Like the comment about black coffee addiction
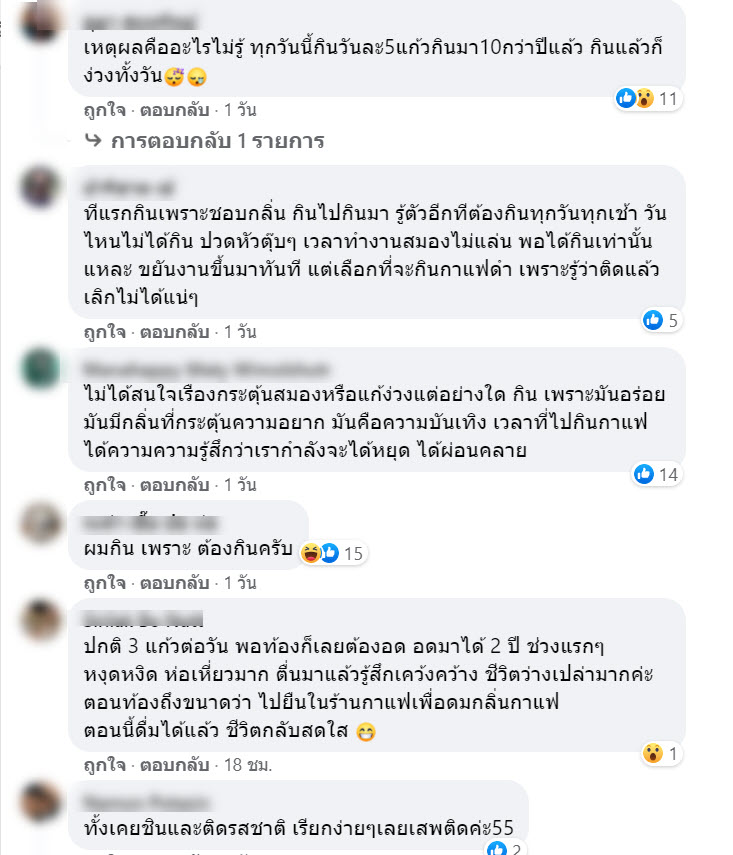 [x=105, y=332]
